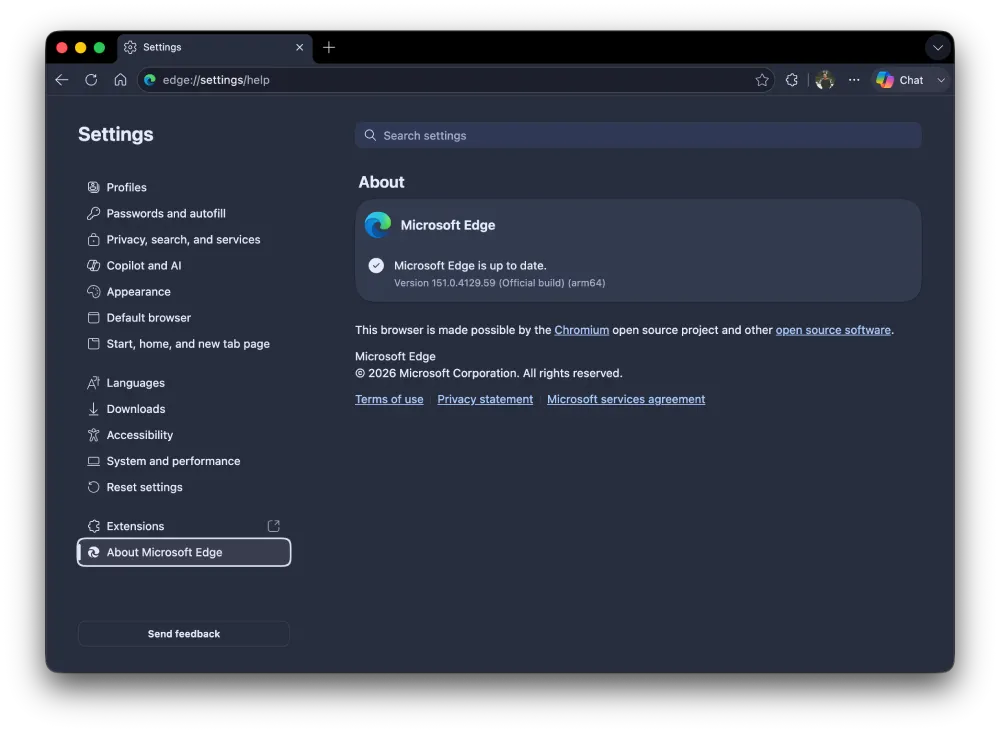1000x733 pixels.
Task: Open Copilot and AI settings
Action: coord(184,265)
